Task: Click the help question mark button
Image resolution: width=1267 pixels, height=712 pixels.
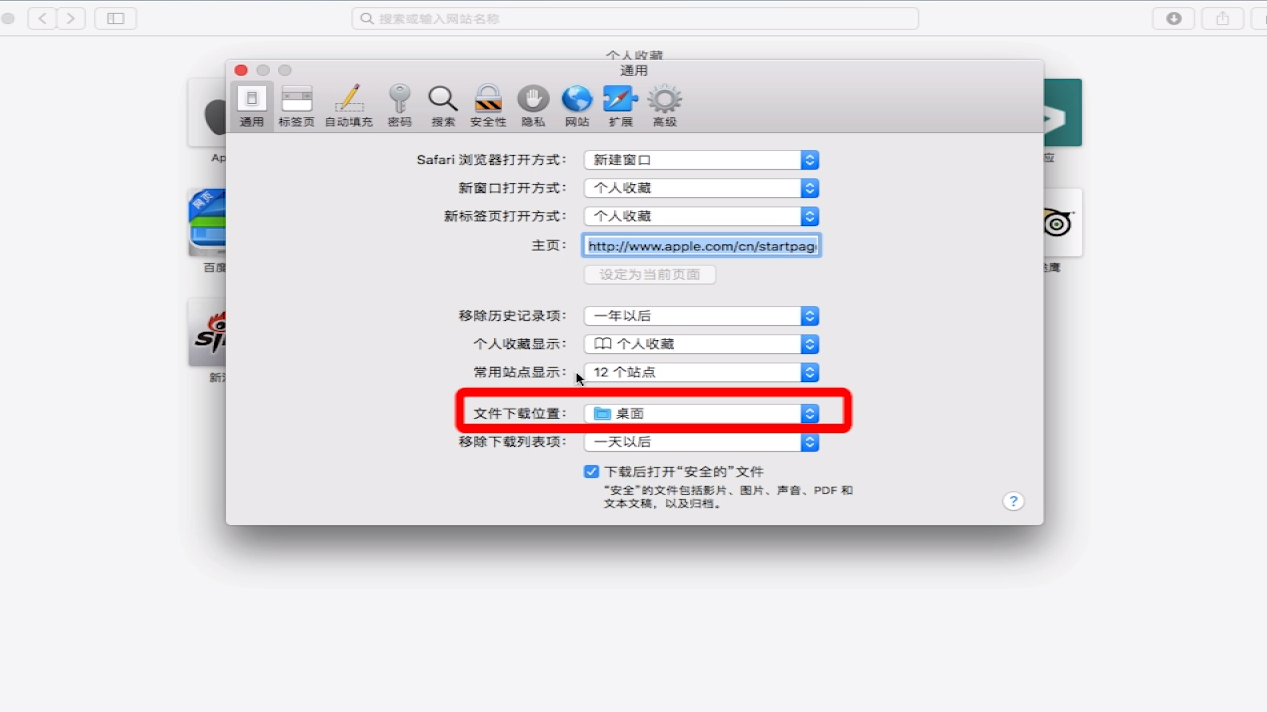Action: coord(1013,501)
